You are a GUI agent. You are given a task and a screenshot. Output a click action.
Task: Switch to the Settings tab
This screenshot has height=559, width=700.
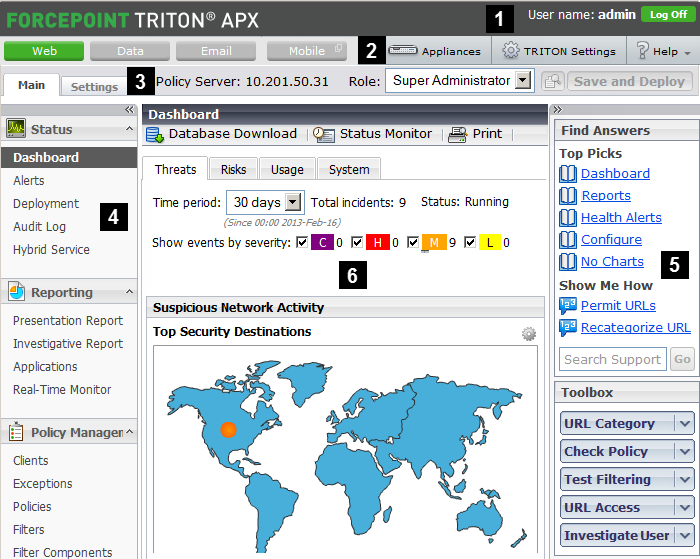tap(94, 86)
